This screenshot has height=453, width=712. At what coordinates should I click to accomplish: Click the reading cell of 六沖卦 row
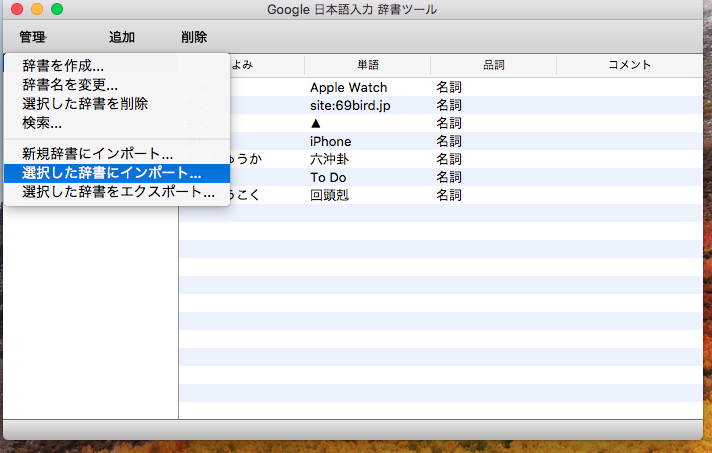268,159
